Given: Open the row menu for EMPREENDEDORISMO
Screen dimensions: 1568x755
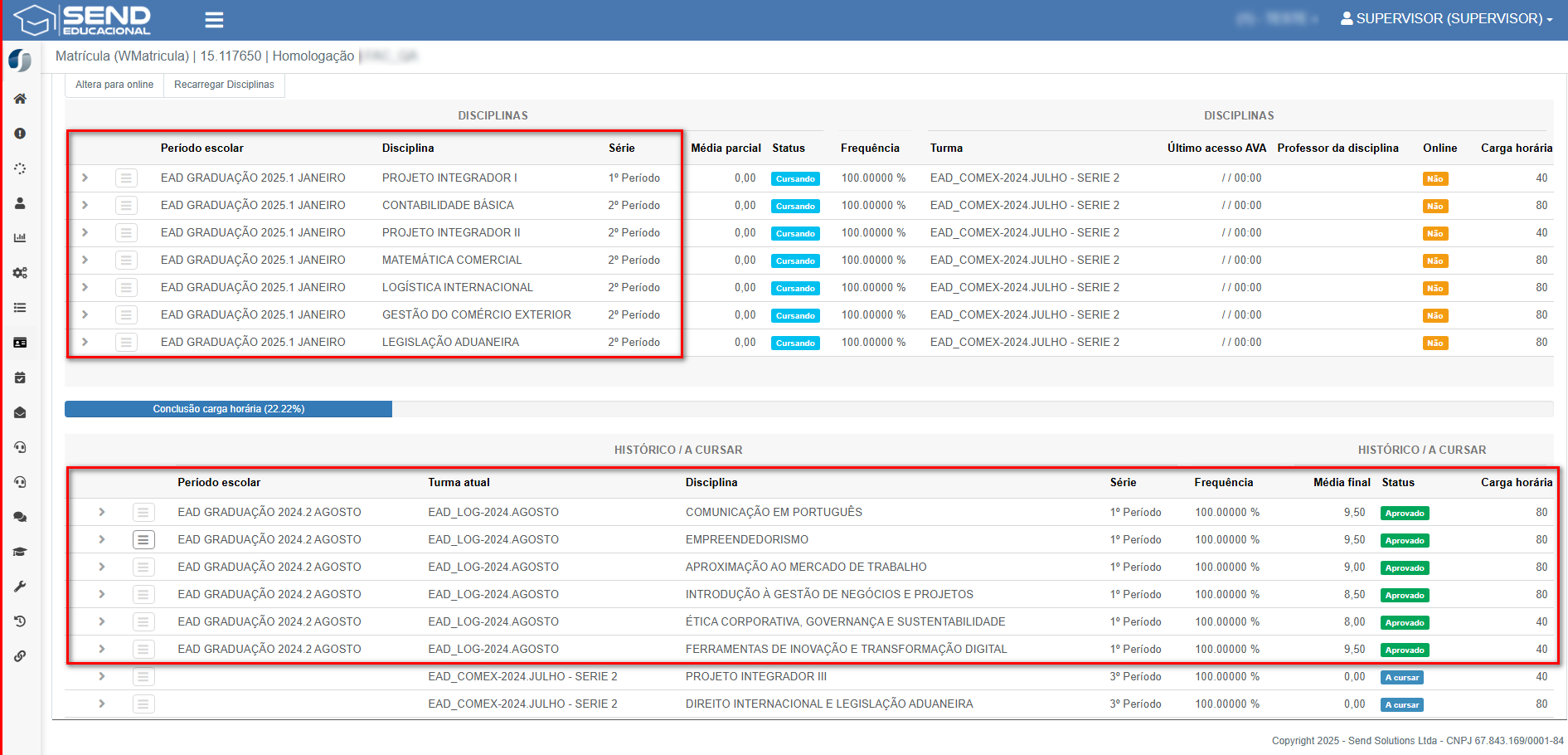Looking at the screenshot, I should coord(143,540).
